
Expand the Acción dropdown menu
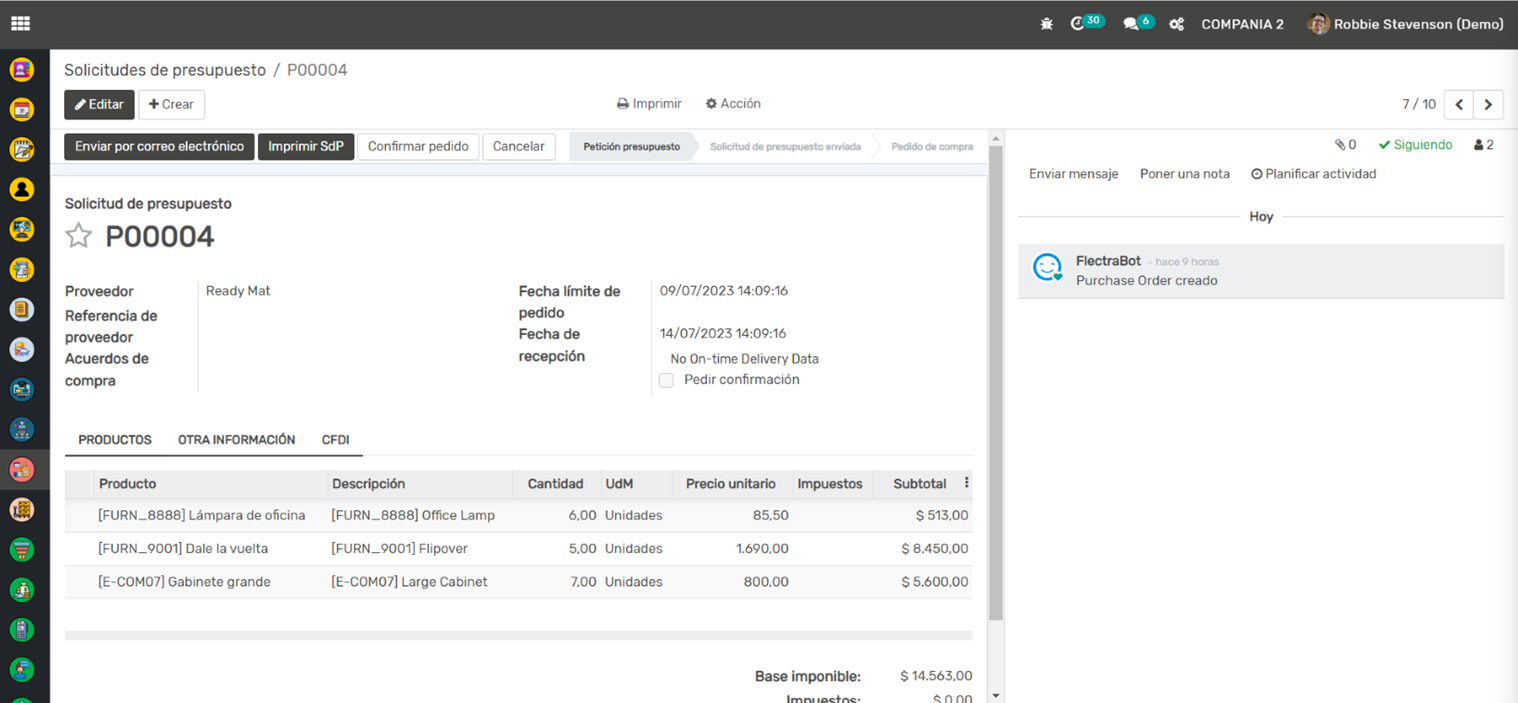tap(733, 104)
